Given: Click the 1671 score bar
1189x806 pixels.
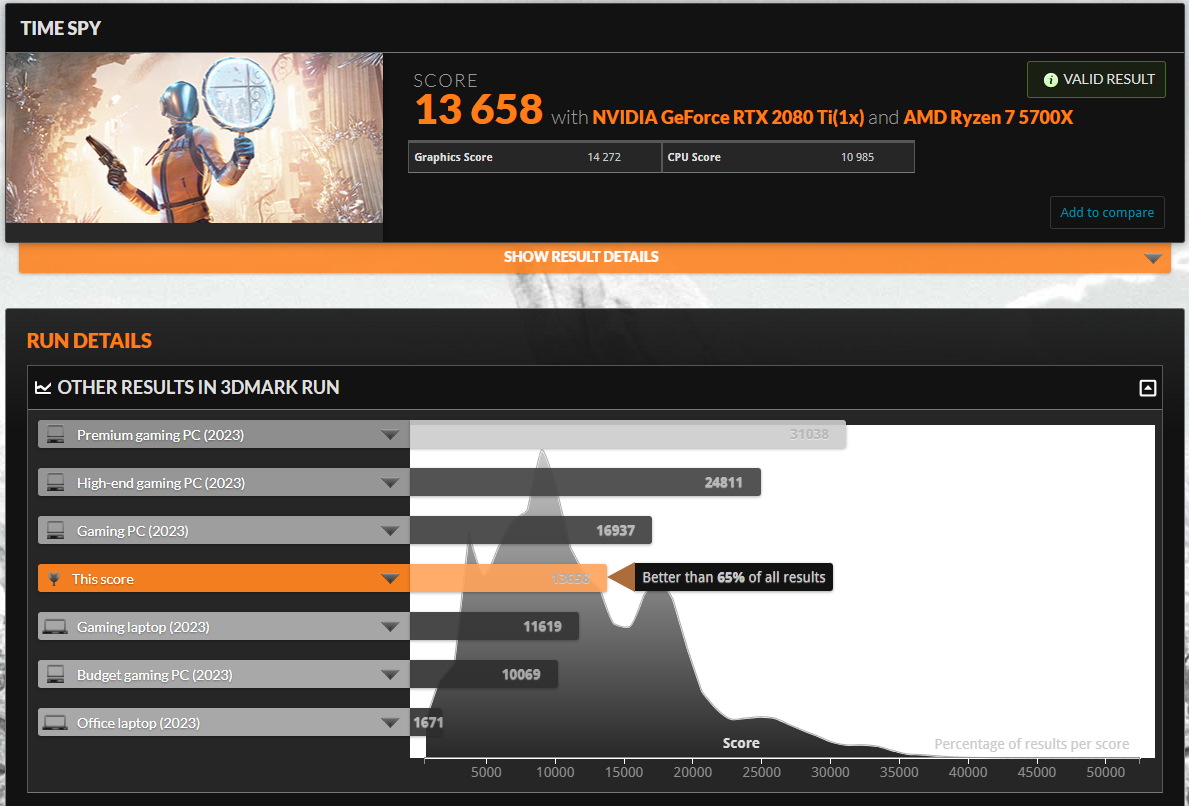Looking at the screenshot, I should [428, 723].
